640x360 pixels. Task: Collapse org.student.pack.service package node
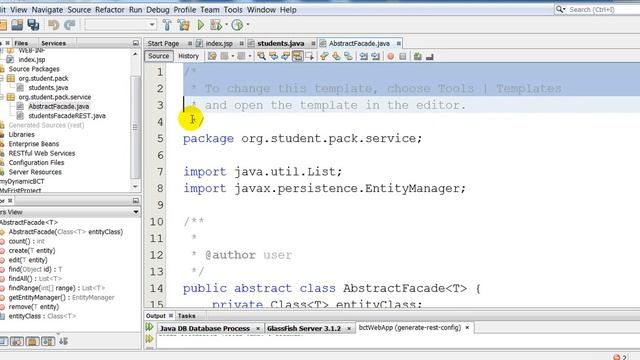point(2,97)
